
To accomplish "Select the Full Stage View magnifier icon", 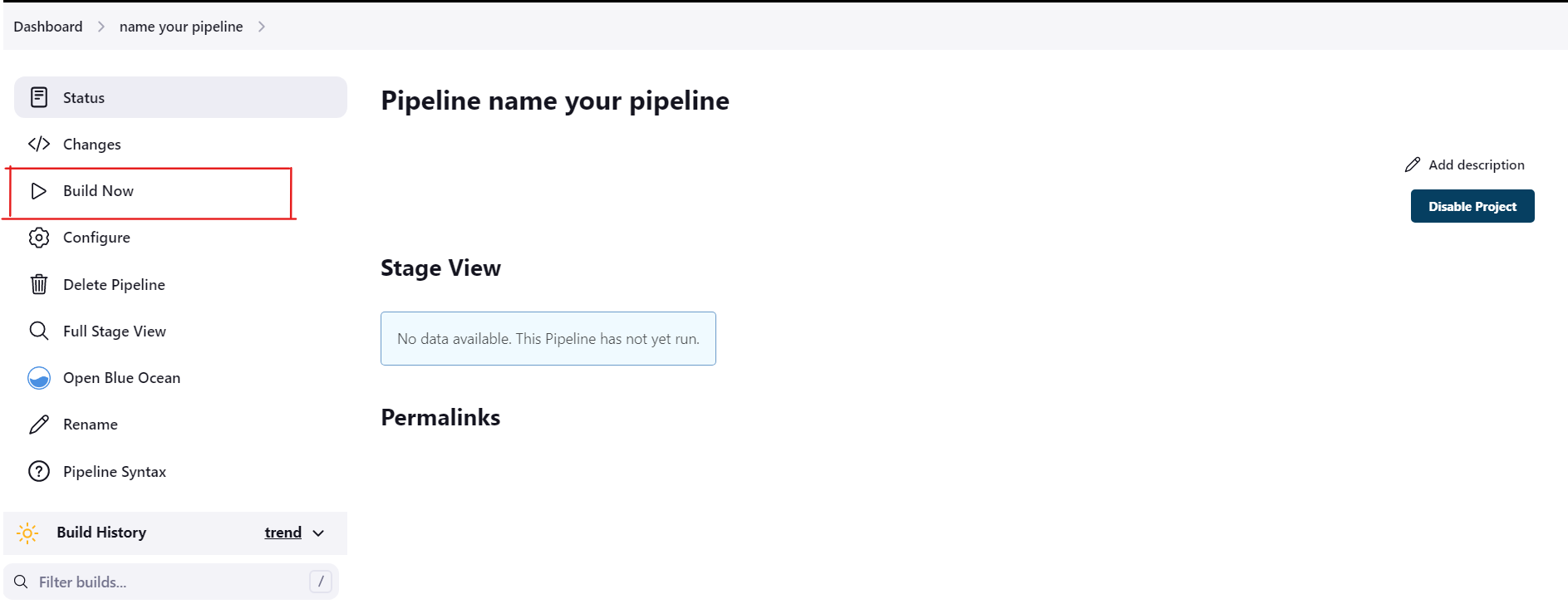I will pos(39,331).
